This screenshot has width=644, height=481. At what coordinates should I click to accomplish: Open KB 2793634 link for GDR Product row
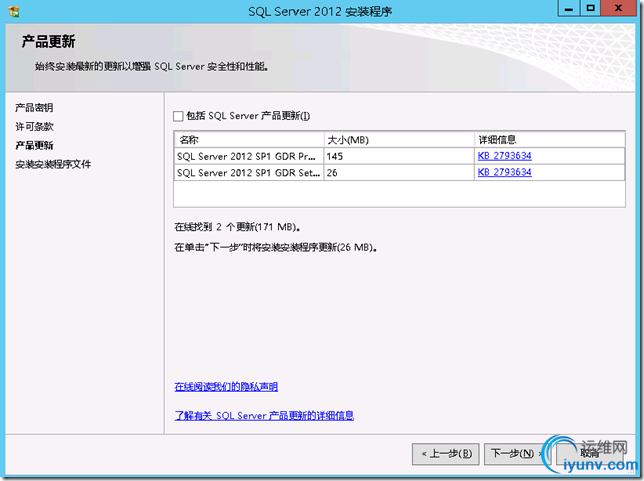coord(504,156)
